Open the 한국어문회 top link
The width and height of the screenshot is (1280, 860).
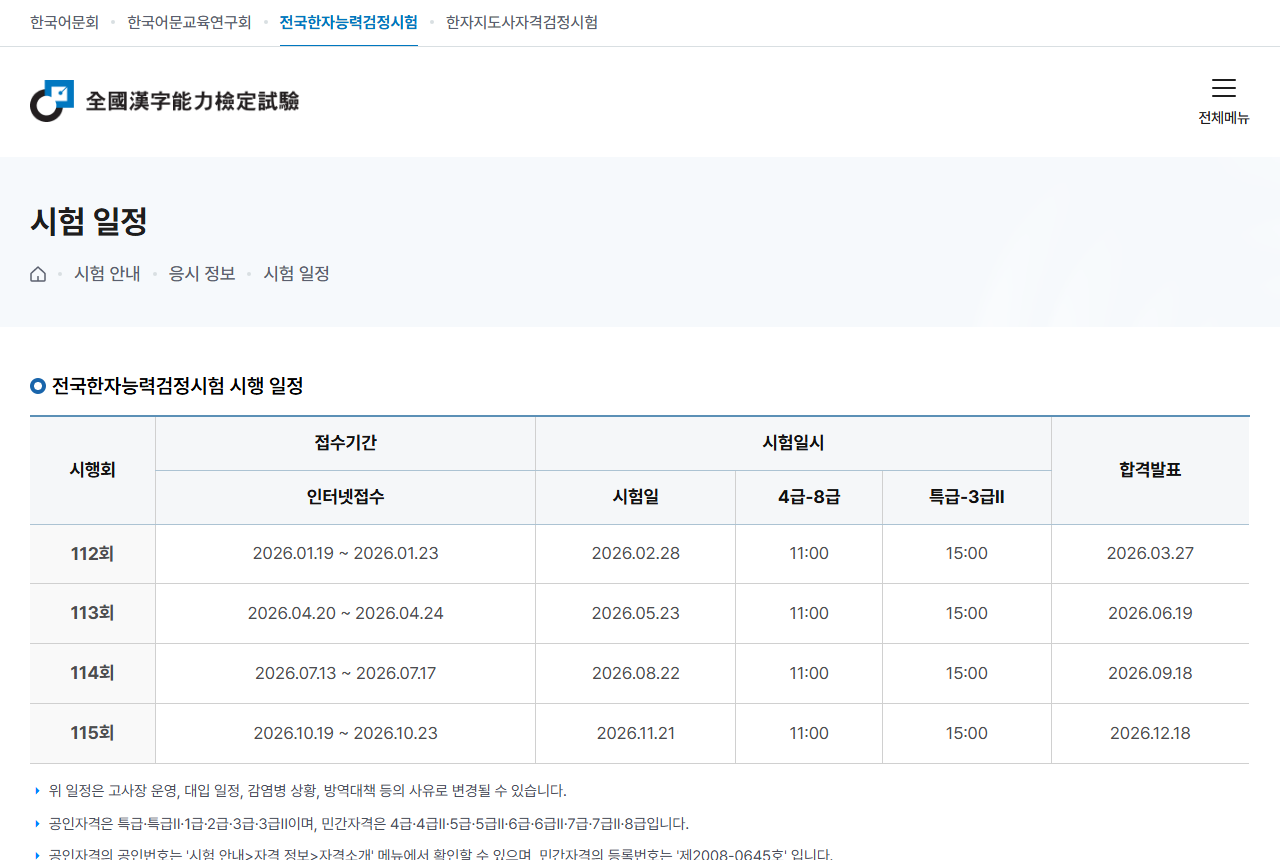point(64,22)
